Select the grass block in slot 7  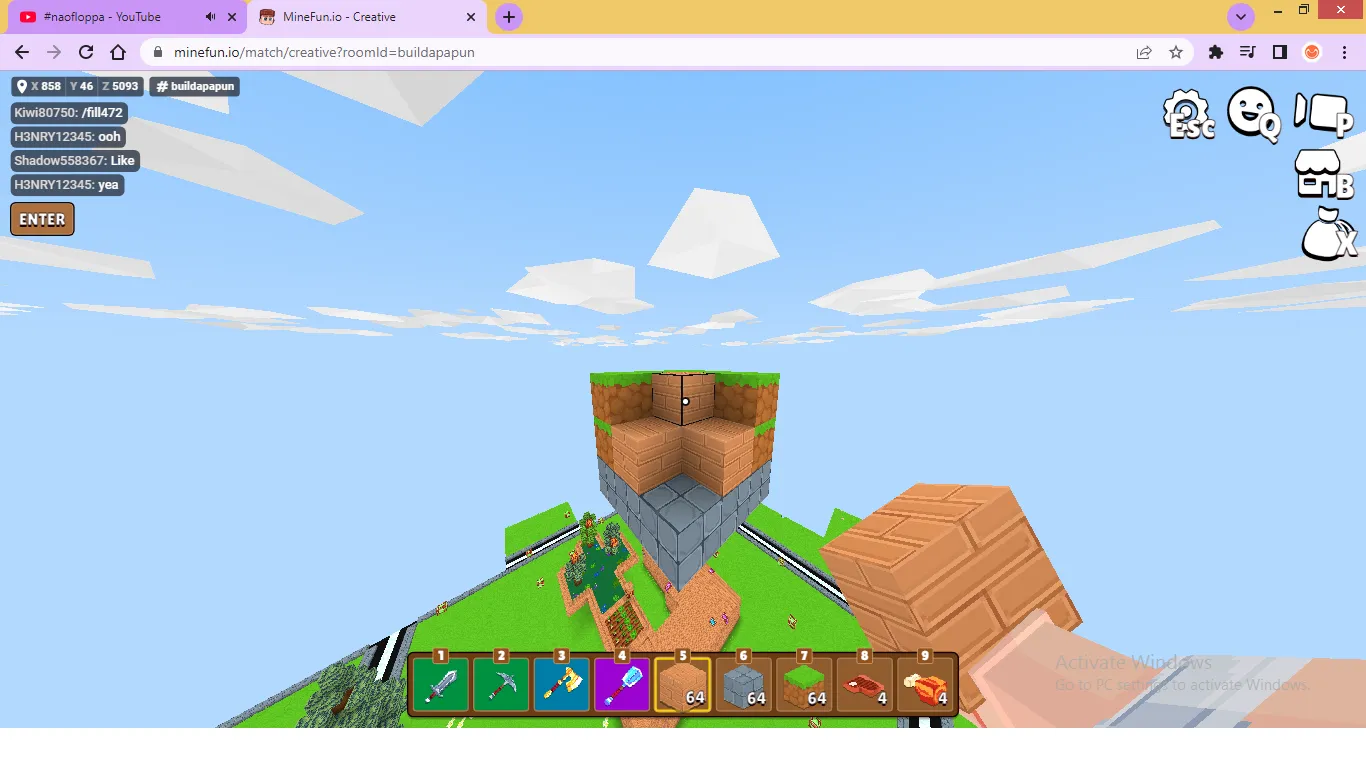click(x=804, y=684)
